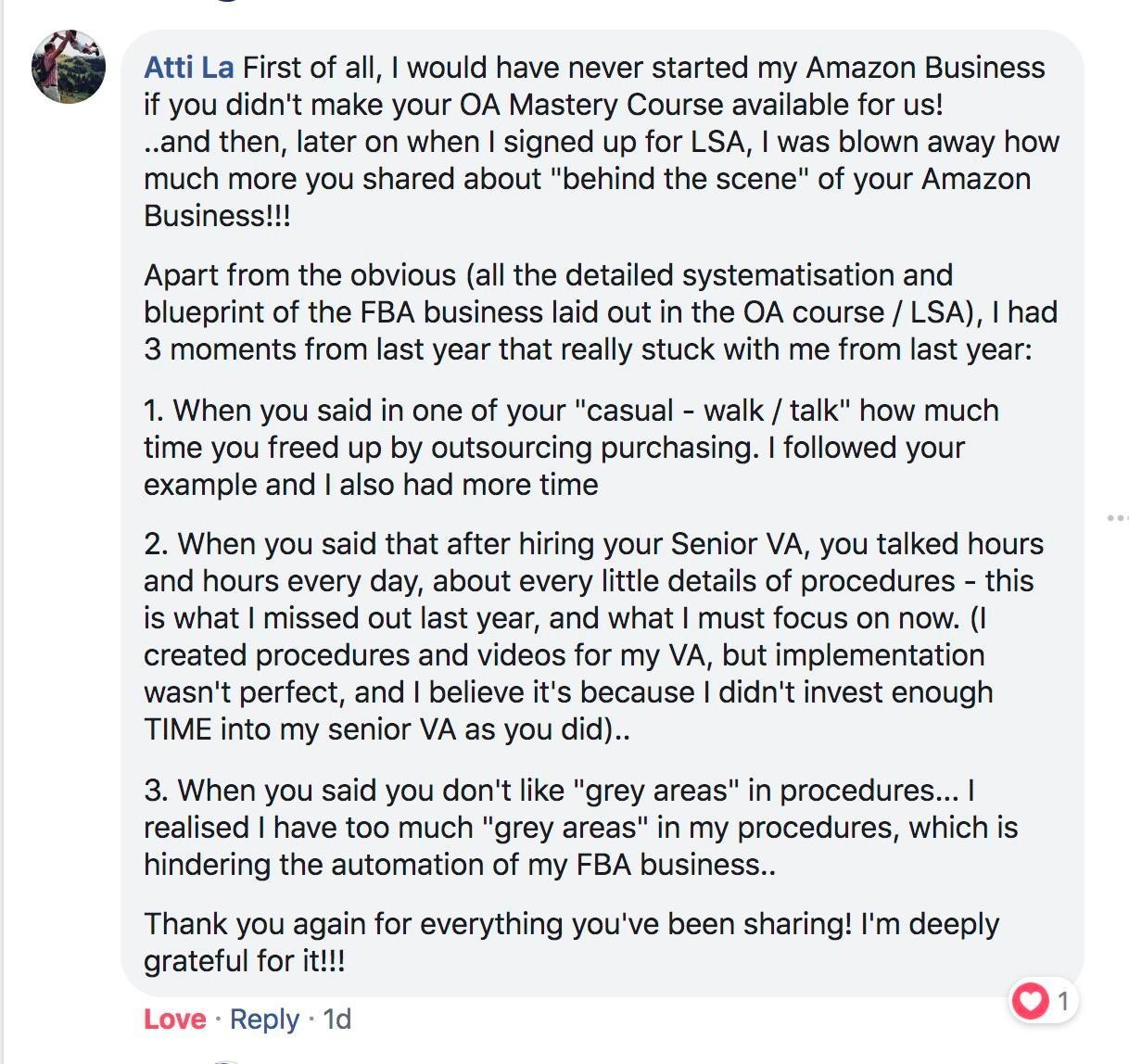This screenshot has height=1064, width=1129.
Task: Click the heart reaction icon
Action: (x=1030, y=1001)
